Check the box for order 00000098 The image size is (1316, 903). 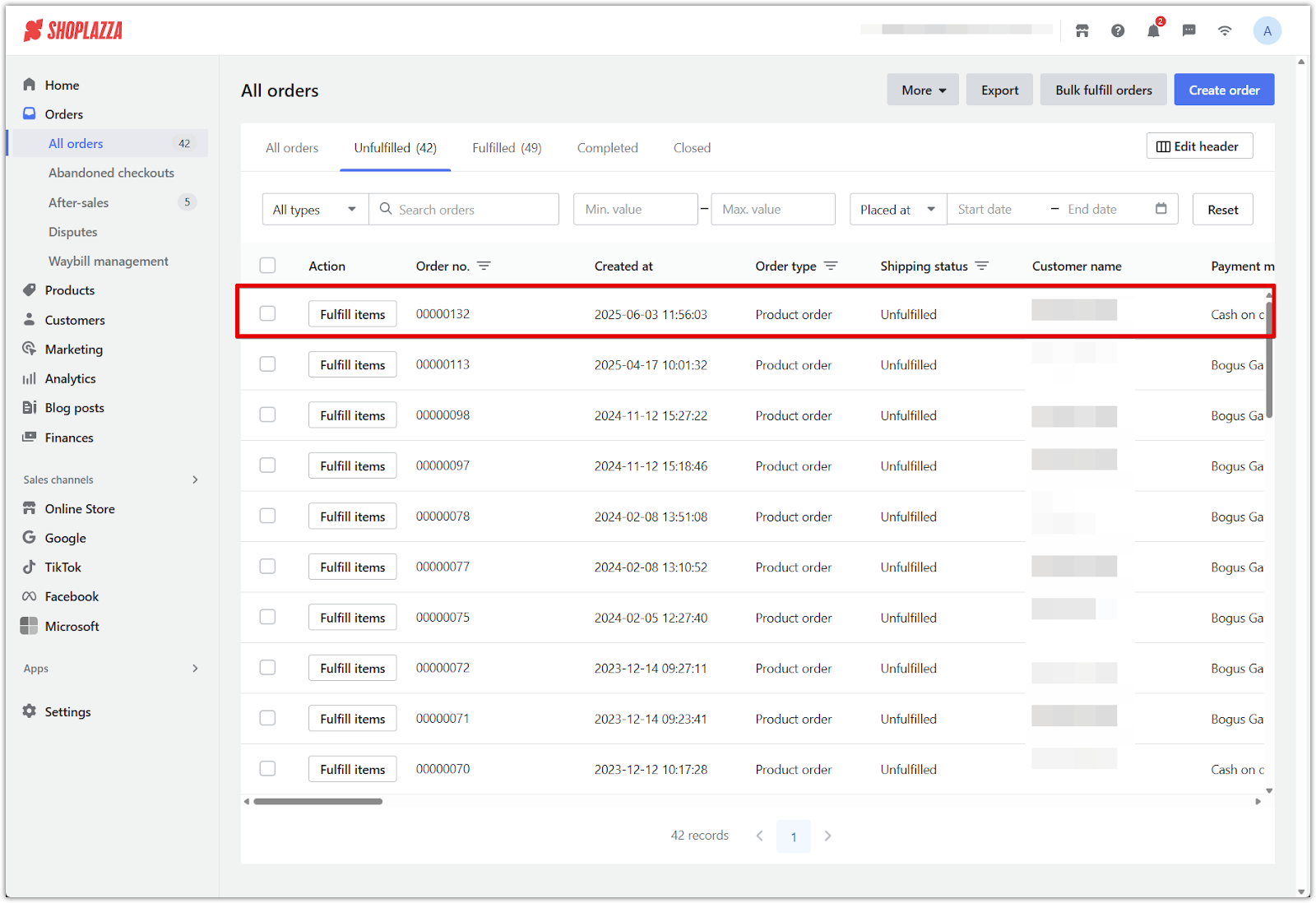[x=267, y=414]
